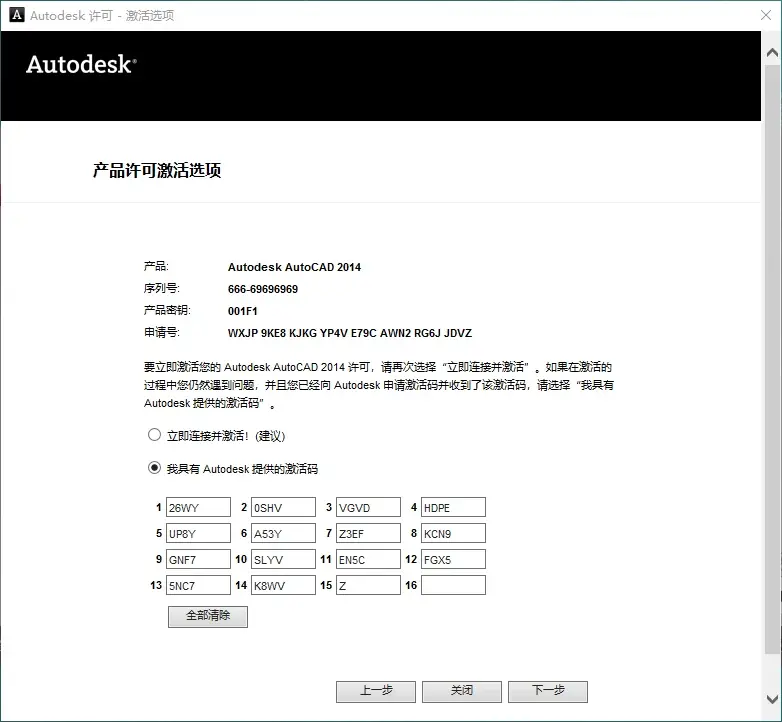Go back with the '上一步' button

tap(376, 692)
